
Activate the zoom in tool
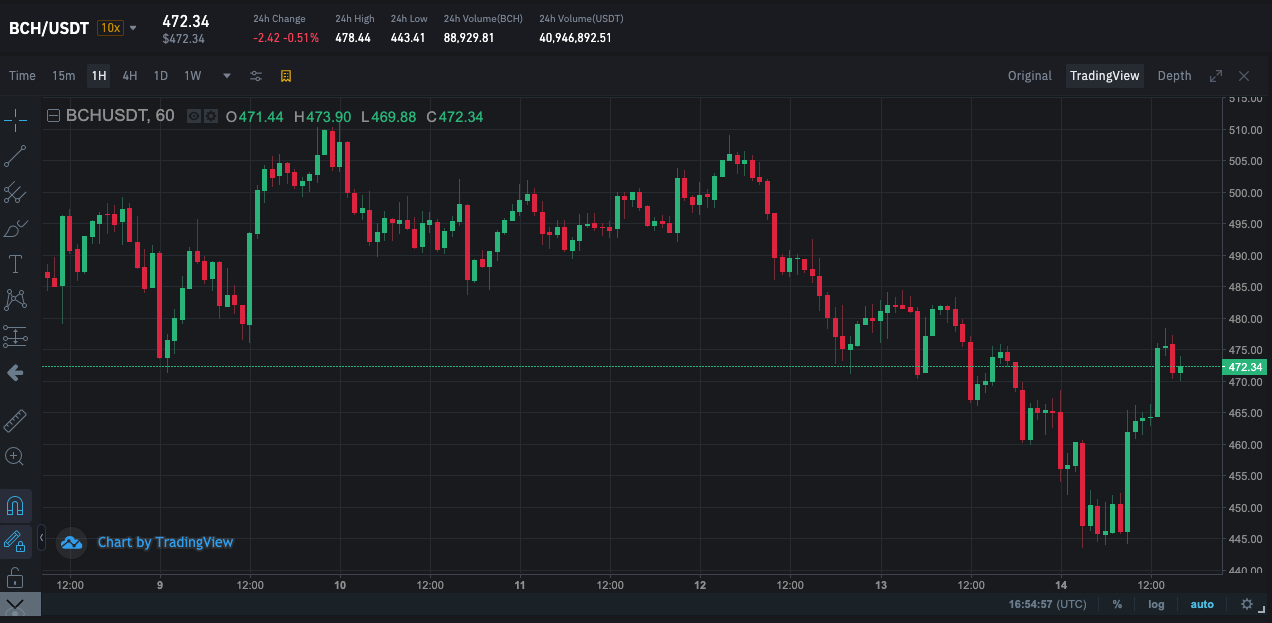[x=15, y=456]
